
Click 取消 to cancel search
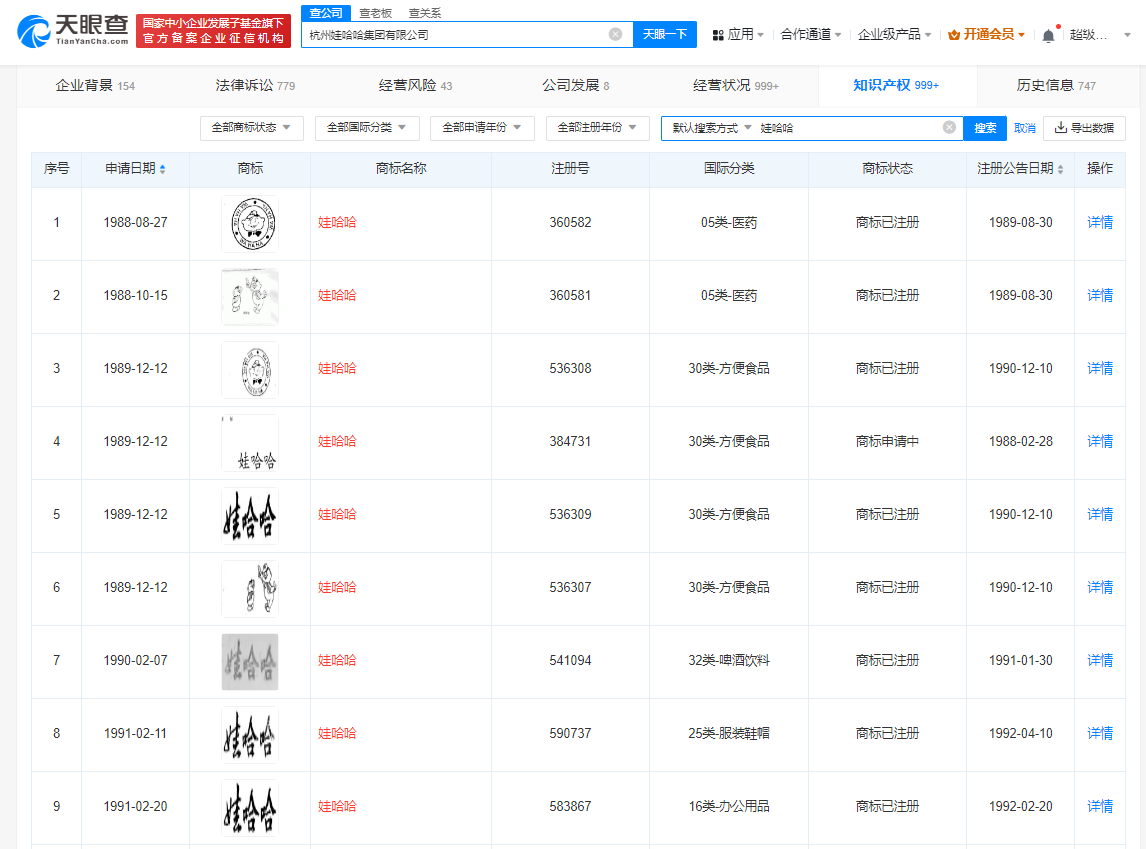(x=1023, y=128)
